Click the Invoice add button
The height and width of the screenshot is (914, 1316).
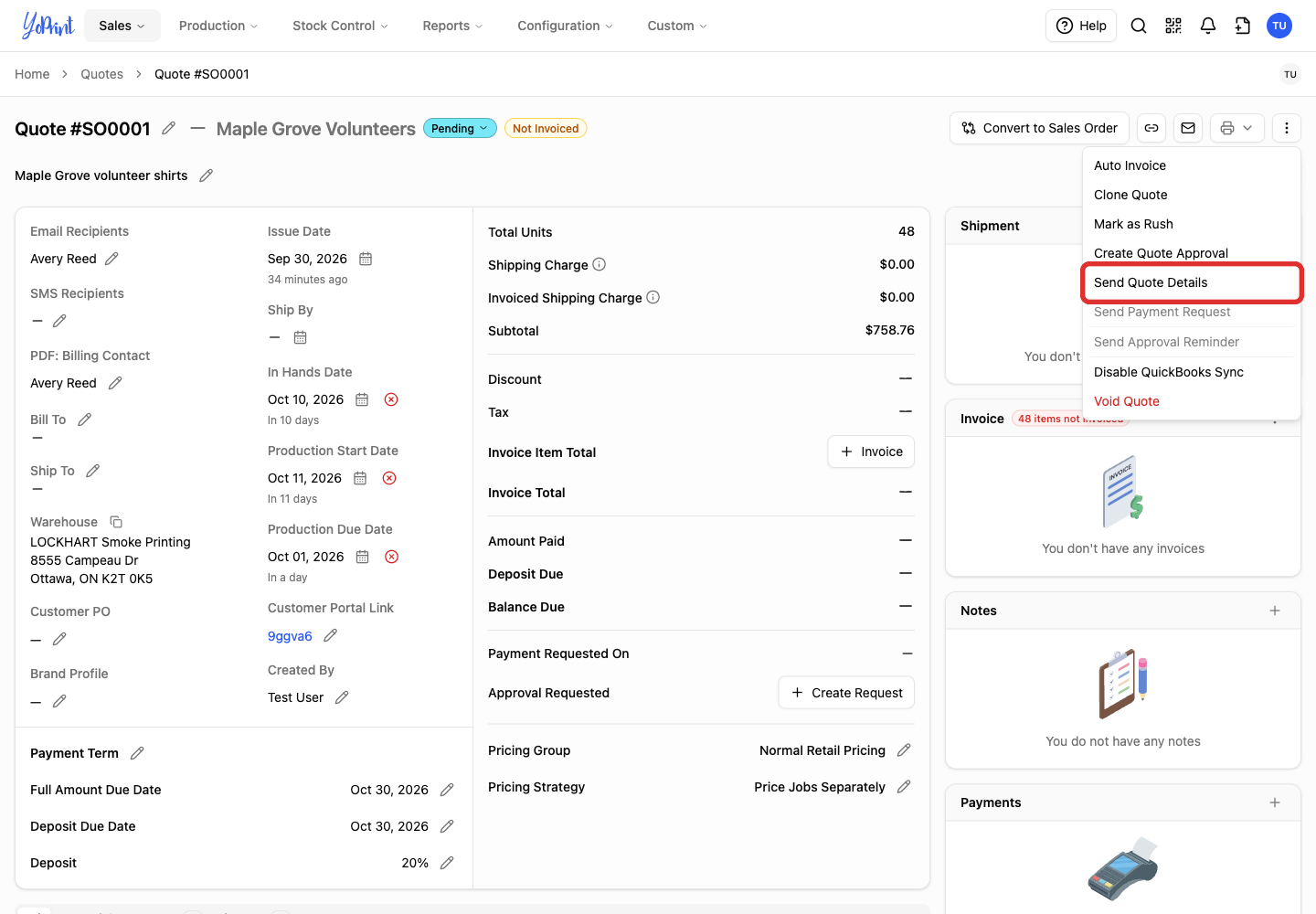point(871,452)
